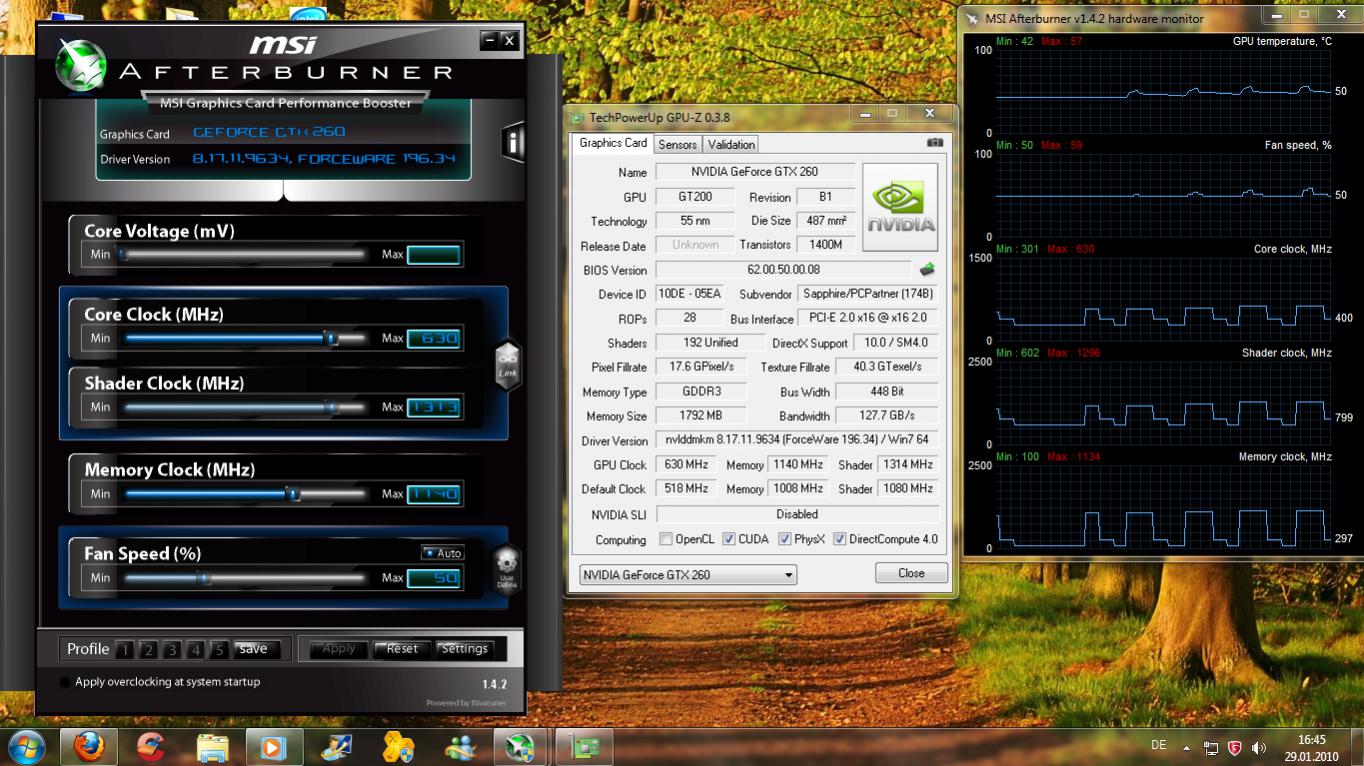Open the Windows Start menu
This screenshot has width=1364, height=766.
point(27,747)
